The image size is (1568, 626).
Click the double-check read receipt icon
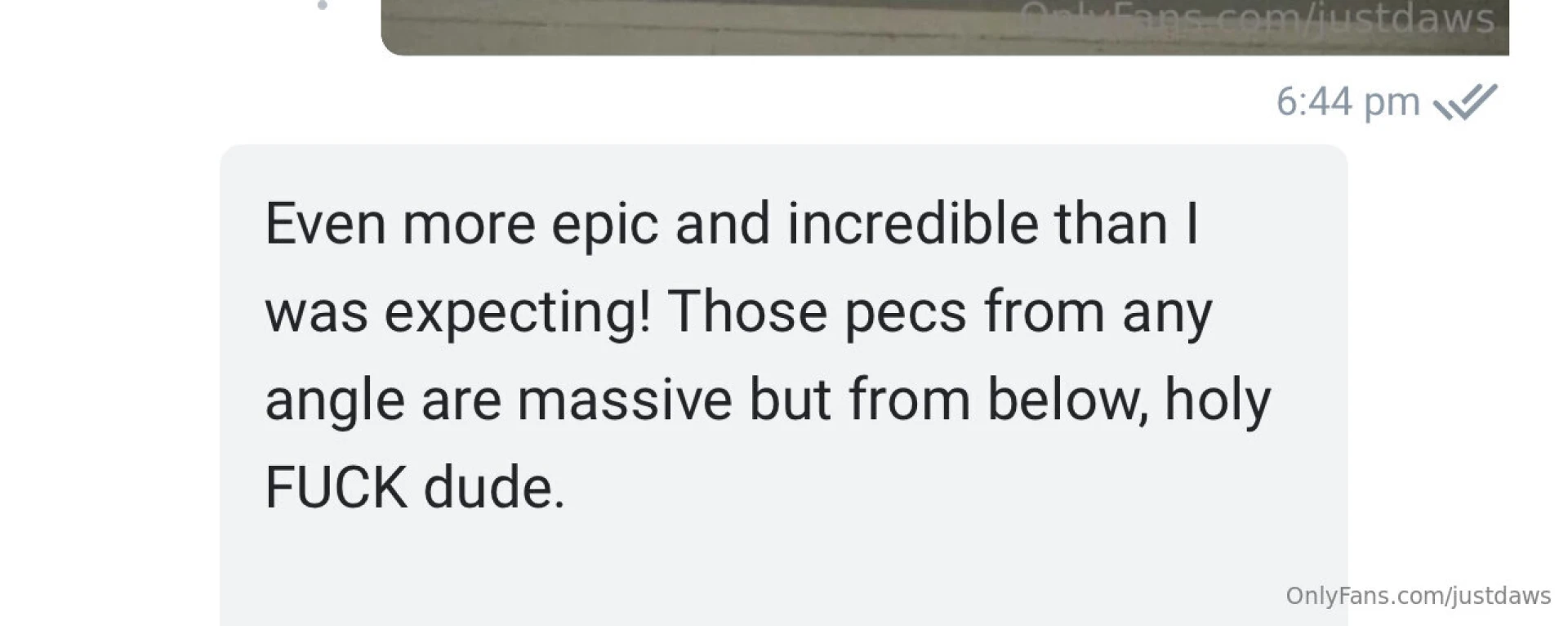(x=1466, y=103)
